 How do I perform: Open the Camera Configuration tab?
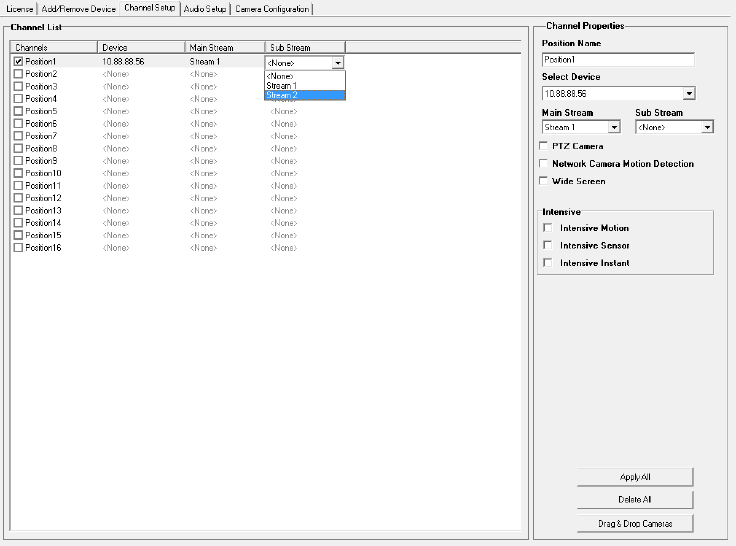click(272, 9)
